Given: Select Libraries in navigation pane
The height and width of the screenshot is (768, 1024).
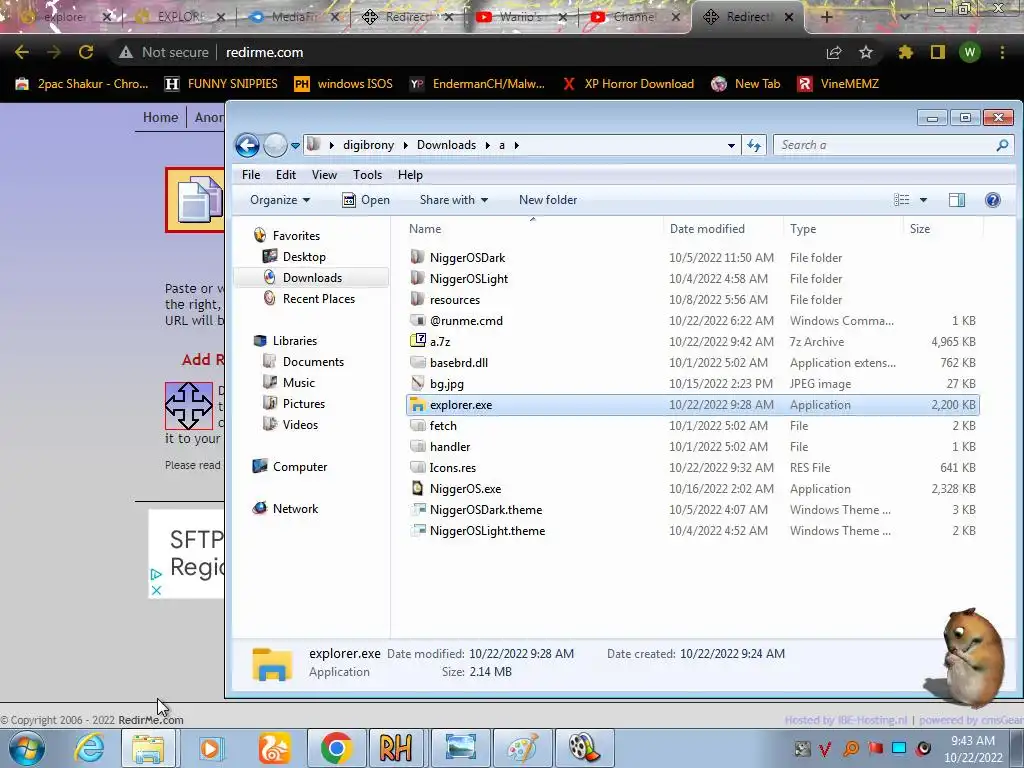Looking at the screenshot, I should (x=295, y=340).
